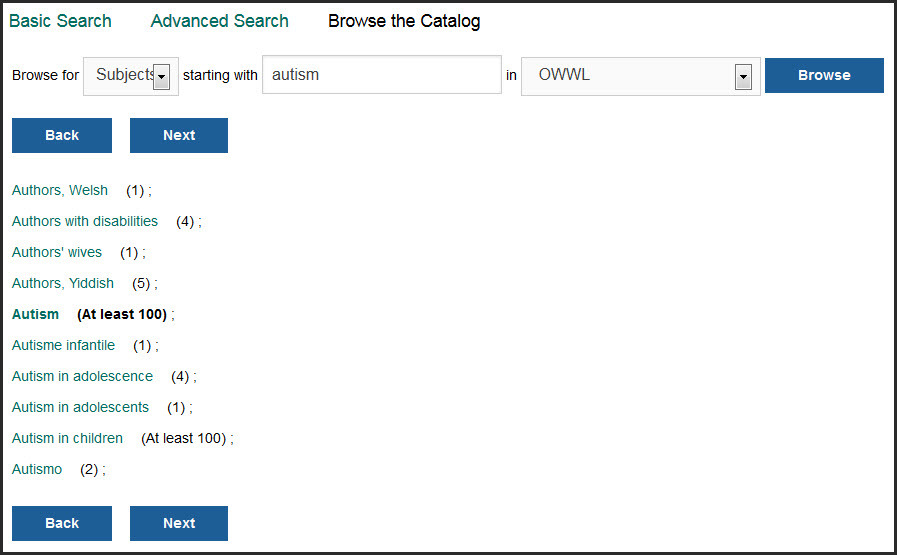Open the 'Authors, Welsh' subject link
897x555 pixels.
click(x=60, y=191)
